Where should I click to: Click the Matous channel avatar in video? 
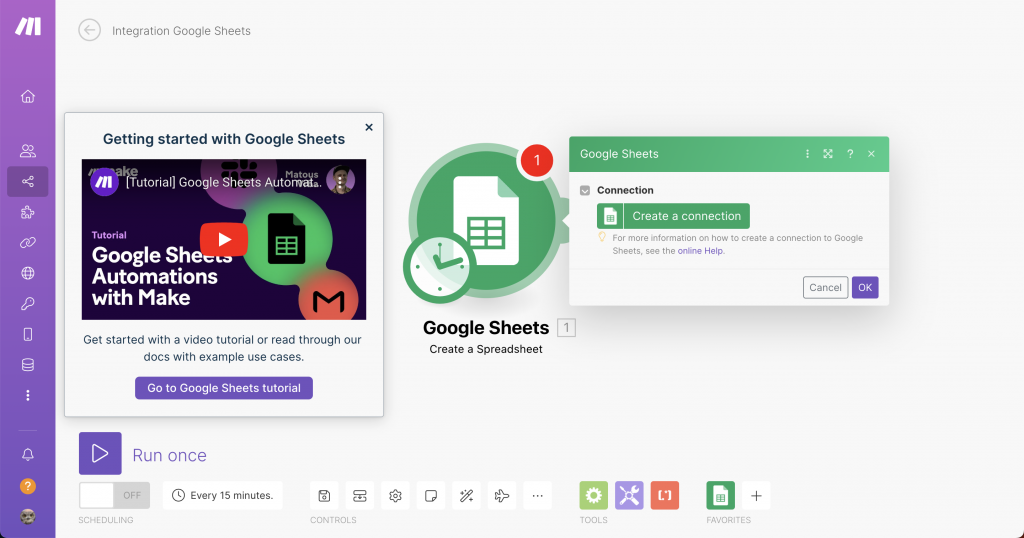(340, 180)
